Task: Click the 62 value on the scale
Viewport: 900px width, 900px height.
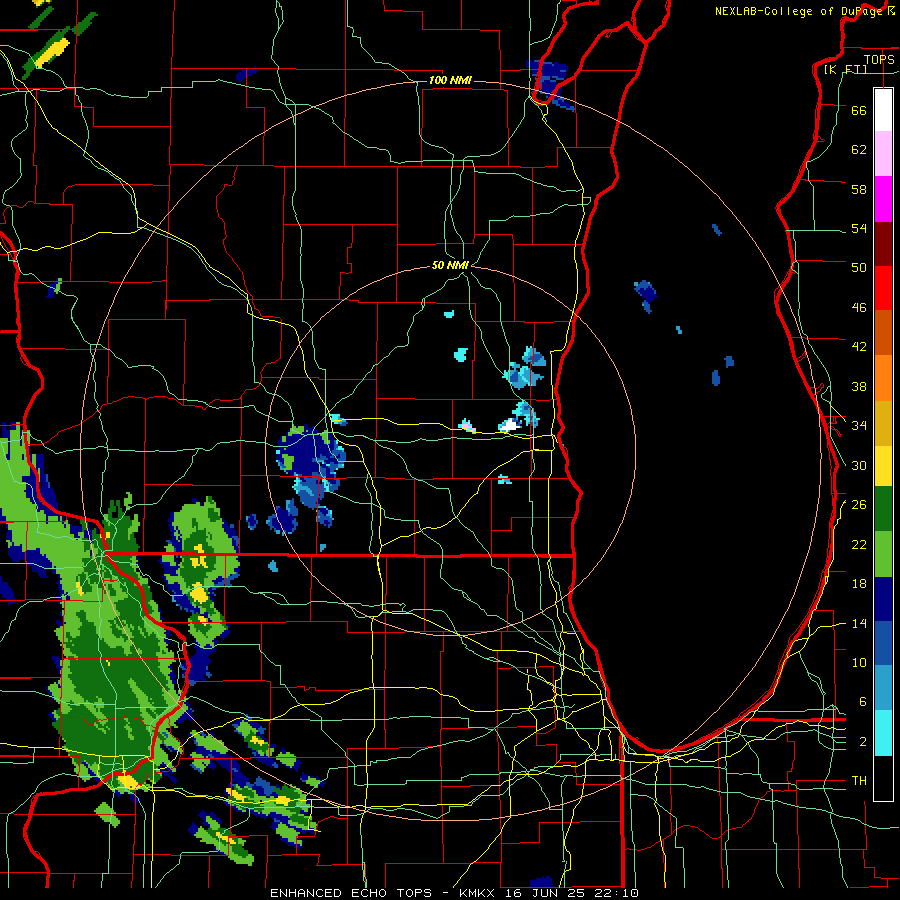Action: point(859,150)
